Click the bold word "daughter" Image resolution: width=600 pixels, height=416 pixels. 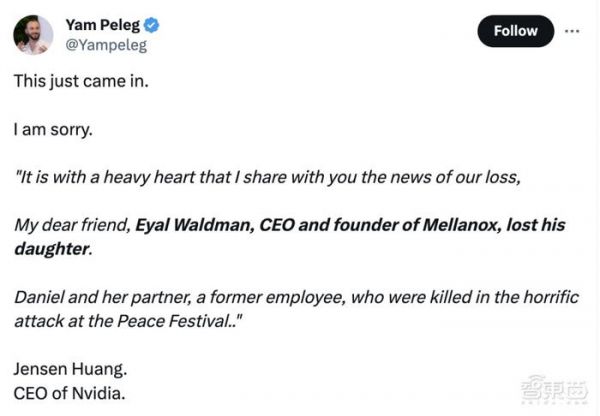click(x=51, y=247)
